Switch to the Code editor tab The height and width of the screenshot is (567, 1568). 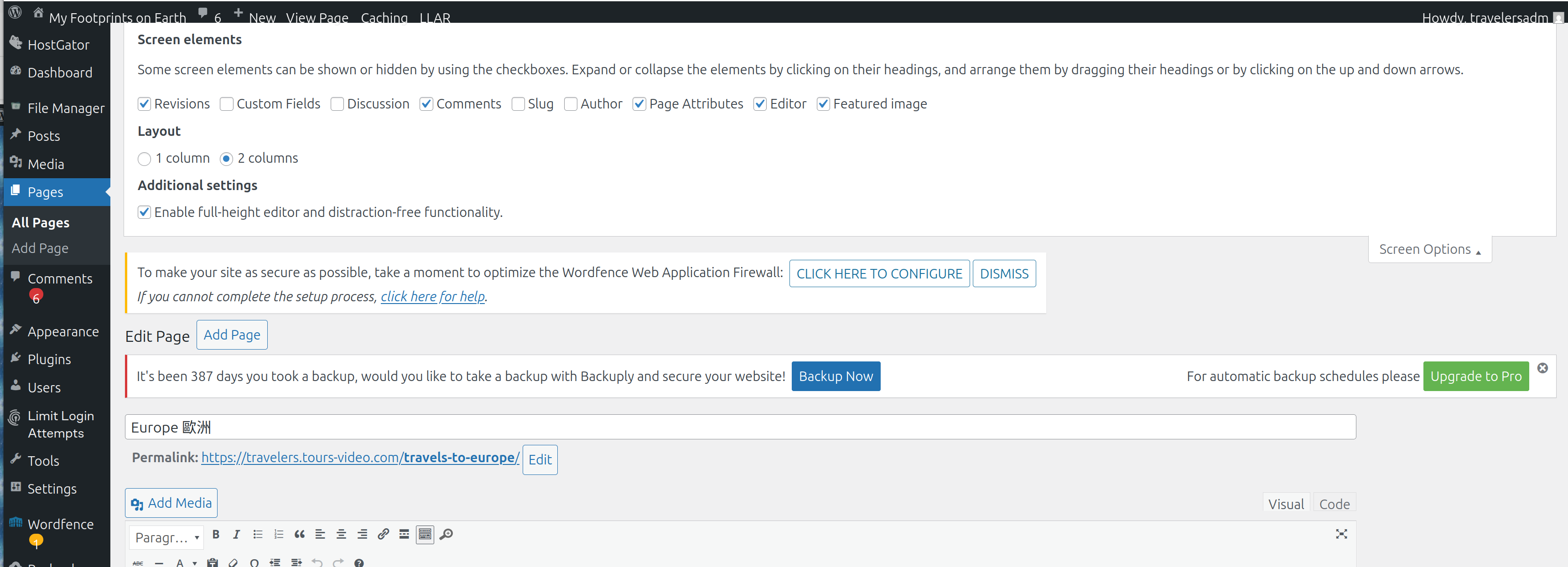pyautogui.click(x=1334, y=504)
